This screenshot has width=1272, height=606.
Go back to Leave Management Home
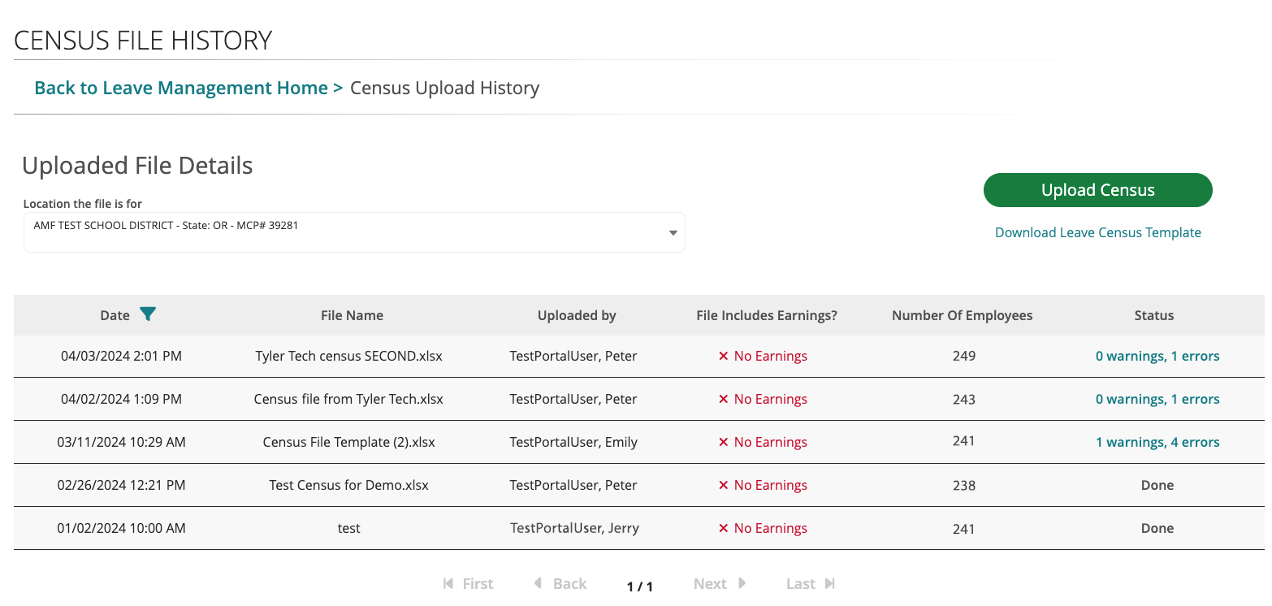(181, 88)
